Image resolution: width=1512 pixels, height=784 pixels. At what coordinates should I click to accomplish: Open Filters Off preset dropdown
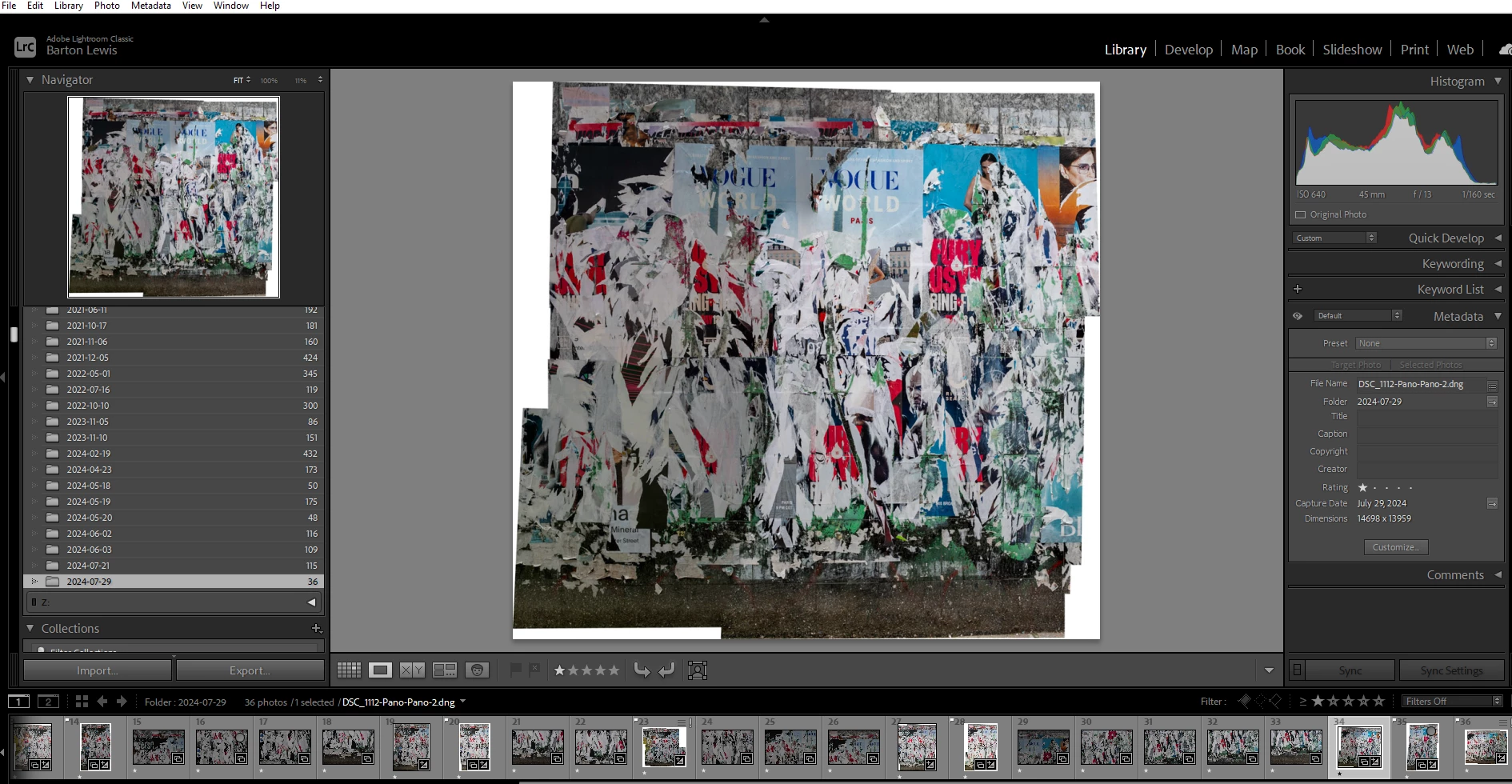pos(1452,702)
